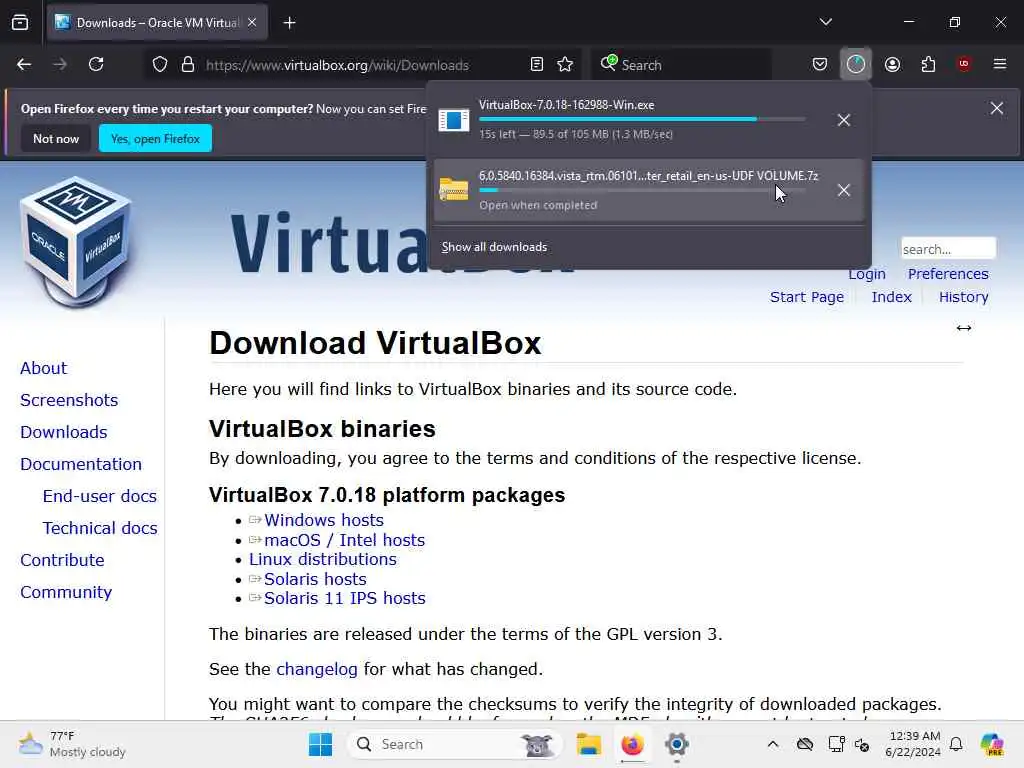Image resolution: width=1024 pixels, height=768 pixels.
Task: Open Downloads in sidebar
Action: (x=63, y=432)
